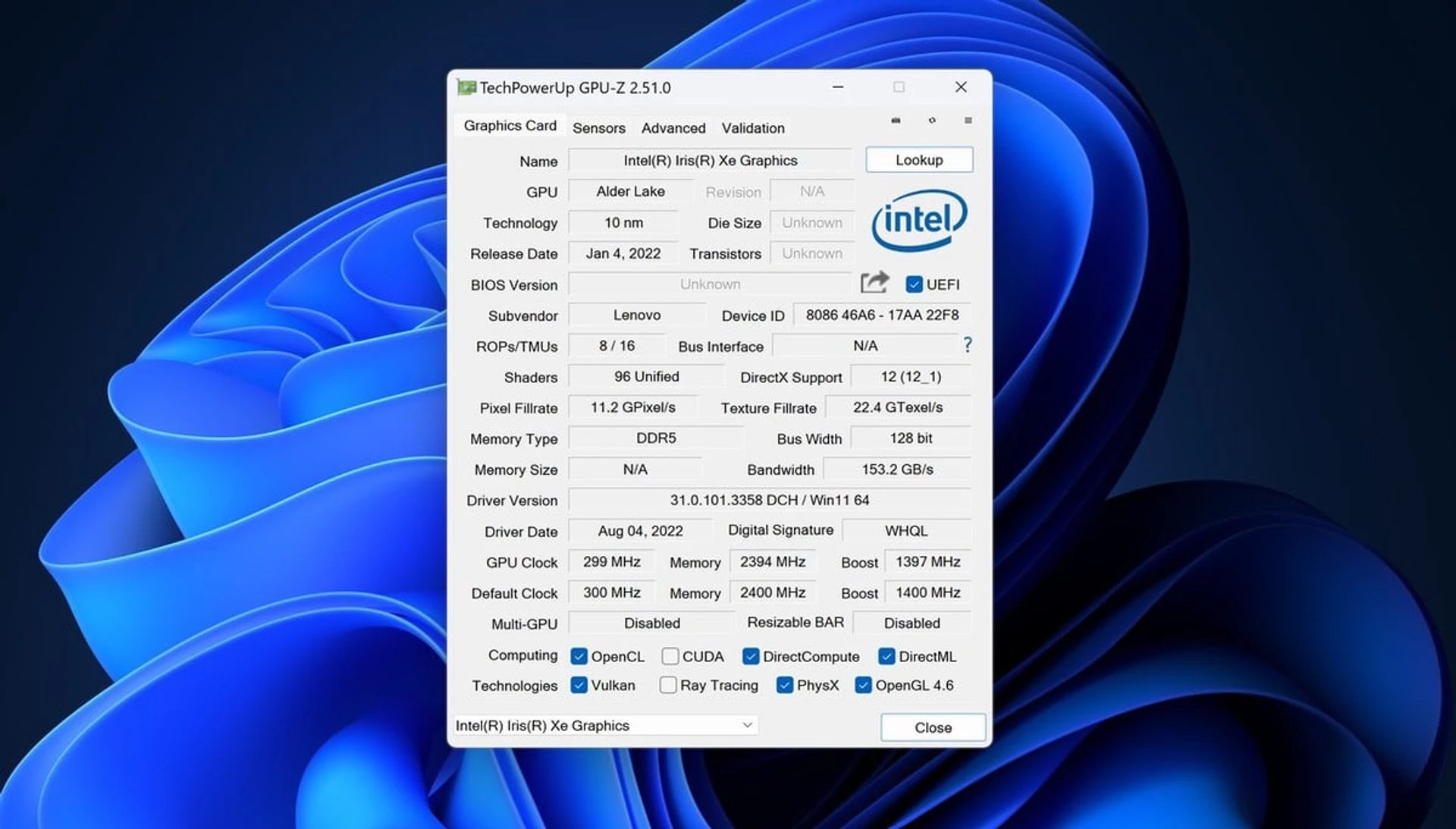
Task: Click the GPU Clock 299 MHz field
Action: (x=611, y=562)
